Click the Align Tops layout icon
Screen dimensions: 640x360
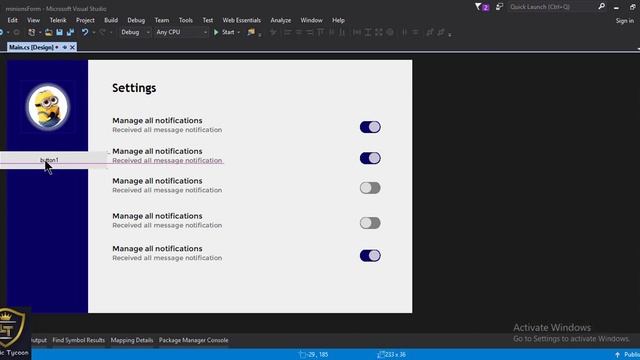pyautogui.click(x=321, y=32)
